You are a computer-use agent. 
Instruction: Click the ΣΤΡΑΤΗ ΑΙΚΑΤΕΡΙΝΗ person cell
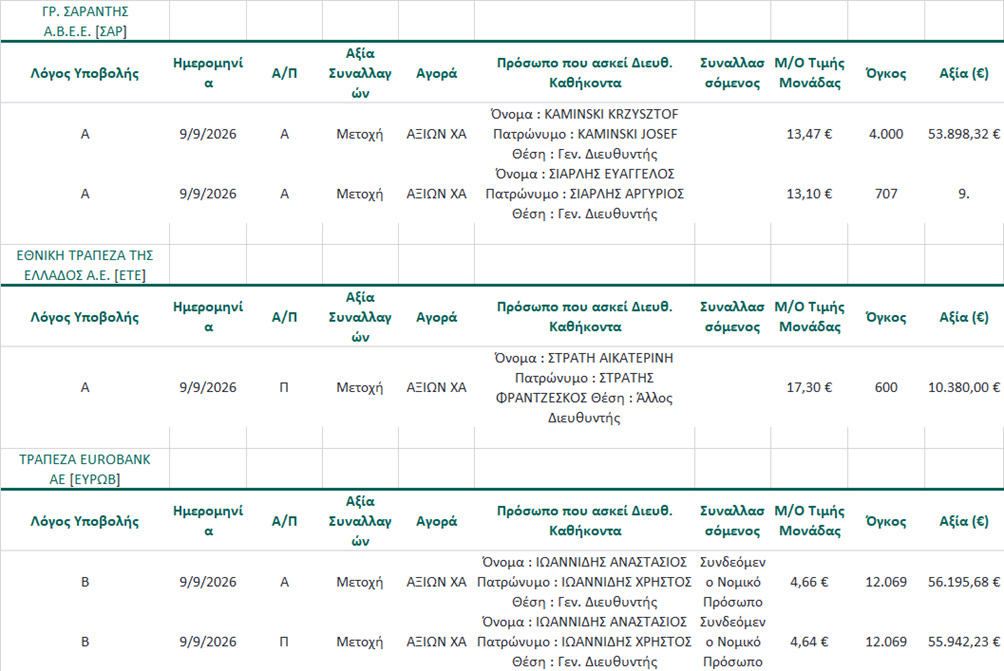pyautogui.click(x=585, y=387)
